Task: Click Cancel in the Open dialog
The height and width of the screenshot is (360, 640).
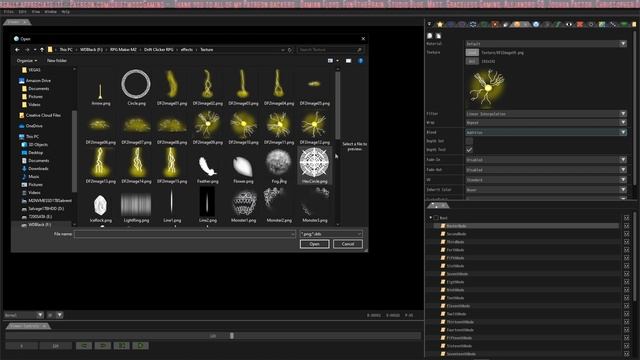Action: coord(348,244)
